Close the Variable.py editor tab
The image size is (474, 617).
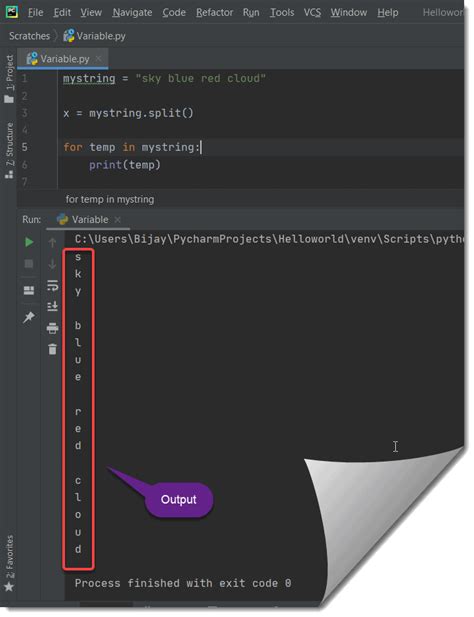pos(98,59)
